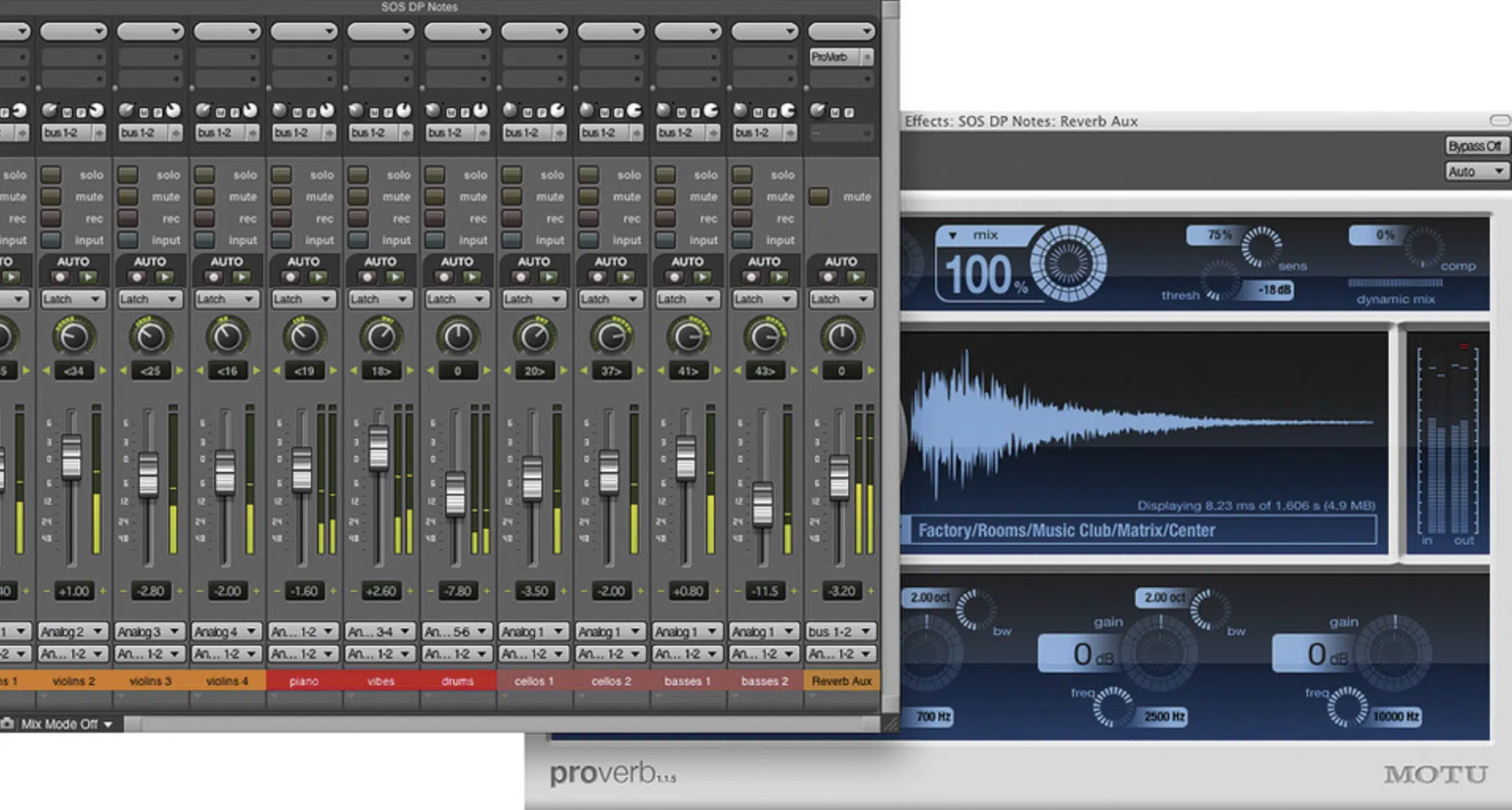Click the green automation play button on piano
Image resolution: width=1512 pixels, height=810 pixels.
(x=318, y=277)
